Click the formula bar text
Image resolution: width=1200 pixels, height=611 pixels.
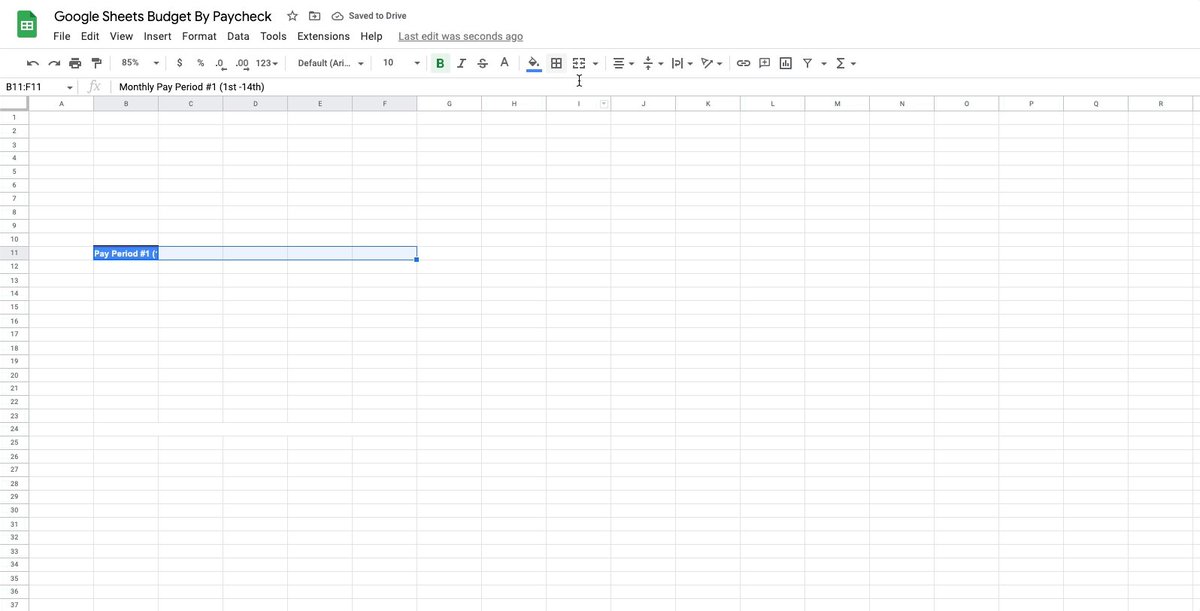click(191, 87)
